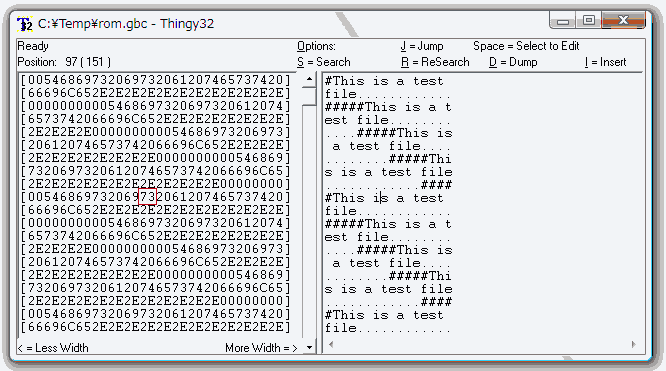Click the S = Search option
The height and width of the screenshot is (371, 666).
click(324, 62)
